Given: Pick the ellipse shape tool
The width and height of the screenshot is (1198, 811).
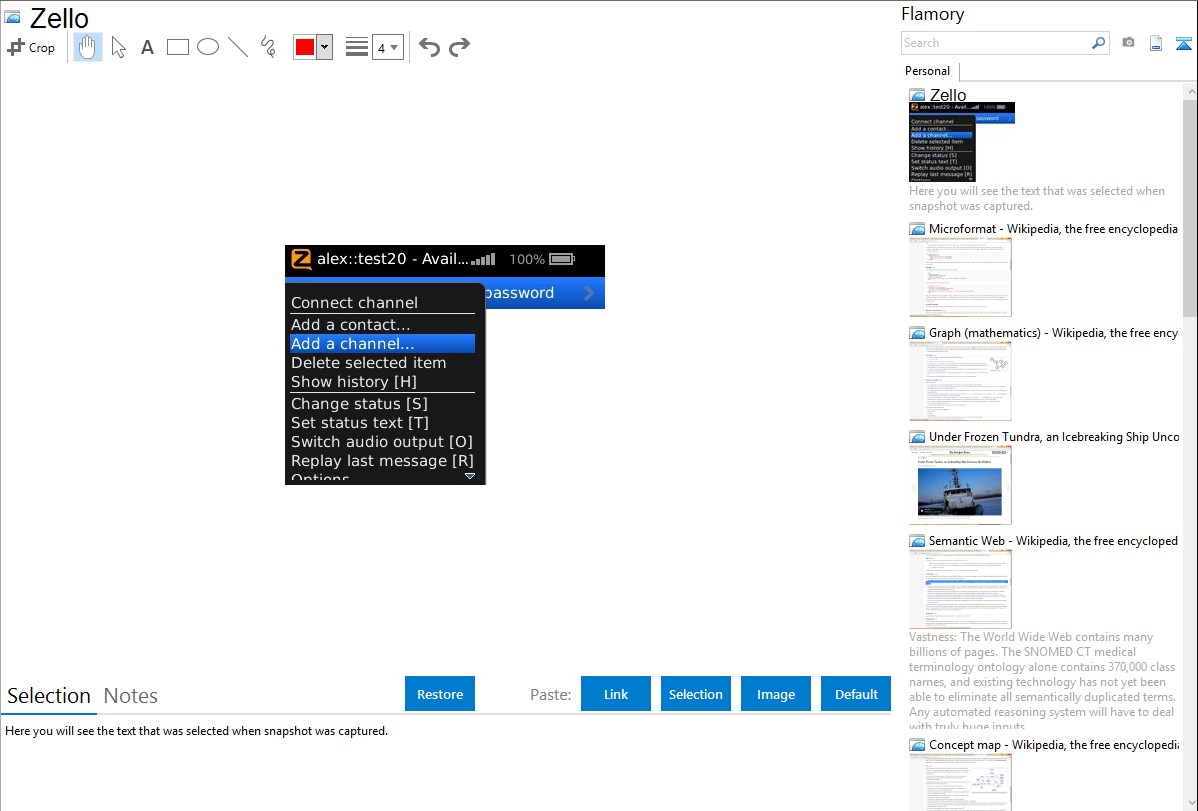Looking at the screenshot, I should (208, 47).
